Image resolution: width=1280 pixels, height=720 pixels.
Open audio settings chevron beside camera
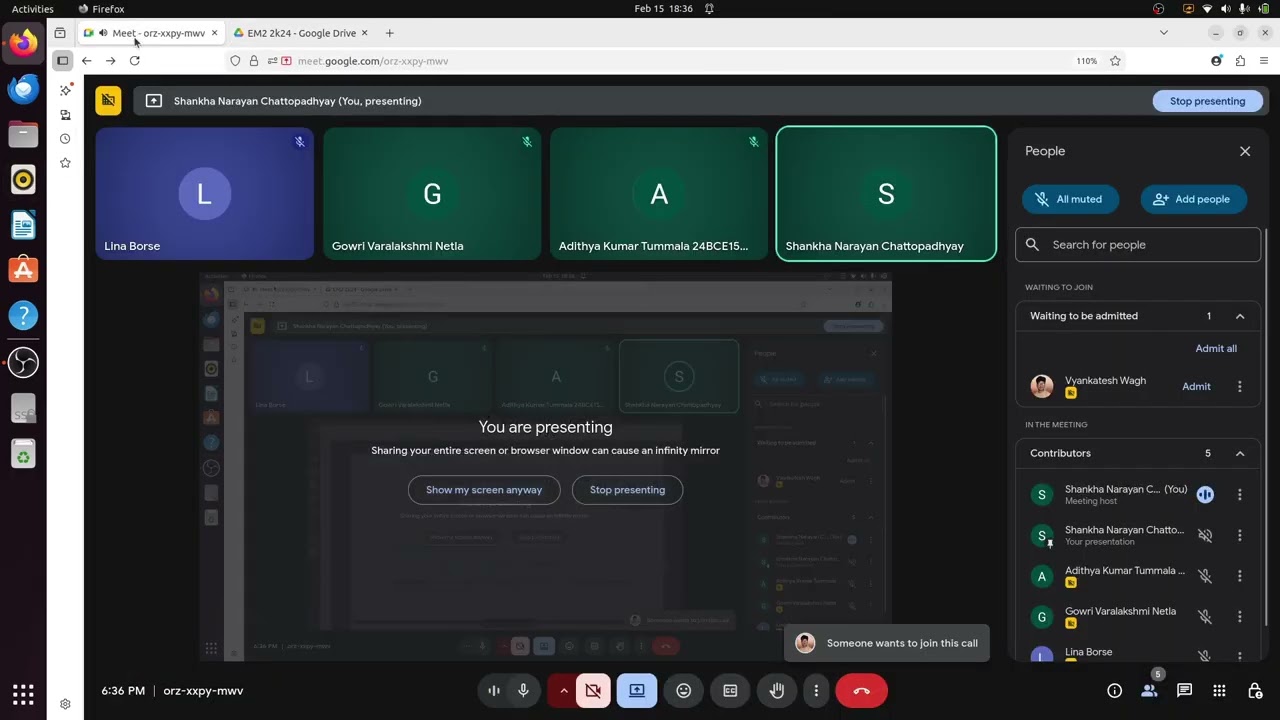pos(563,691)
